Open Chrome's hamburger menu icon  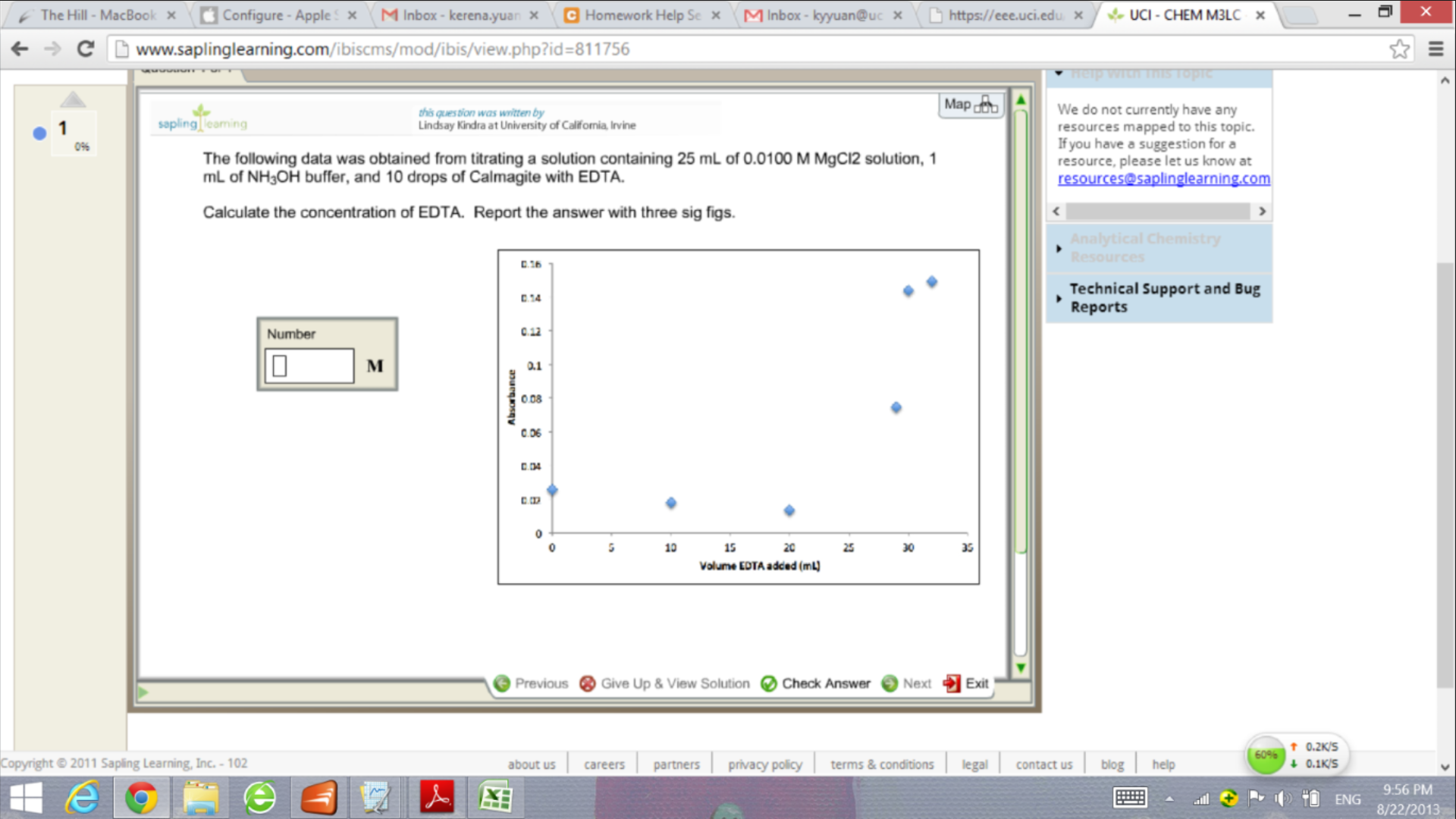click(x=1436, y=49)
